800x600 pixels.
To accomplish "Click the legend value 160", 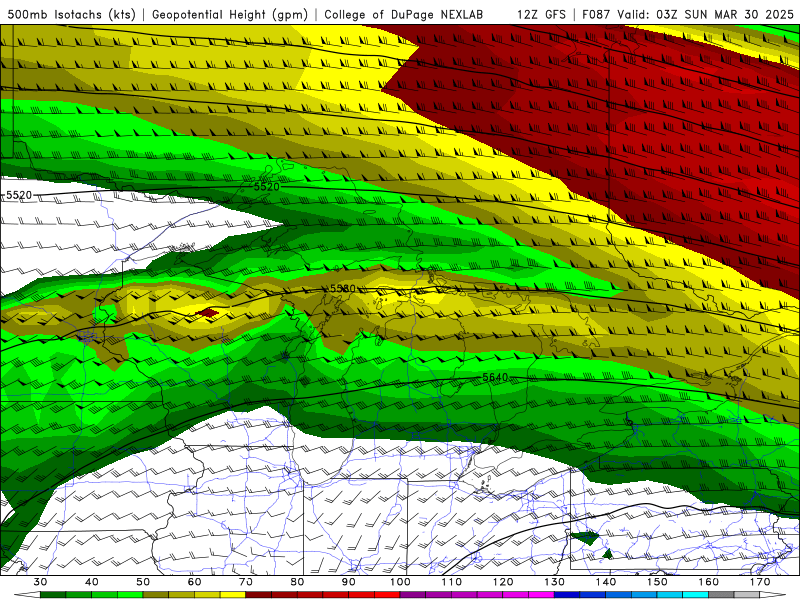I will coord(709,582).
